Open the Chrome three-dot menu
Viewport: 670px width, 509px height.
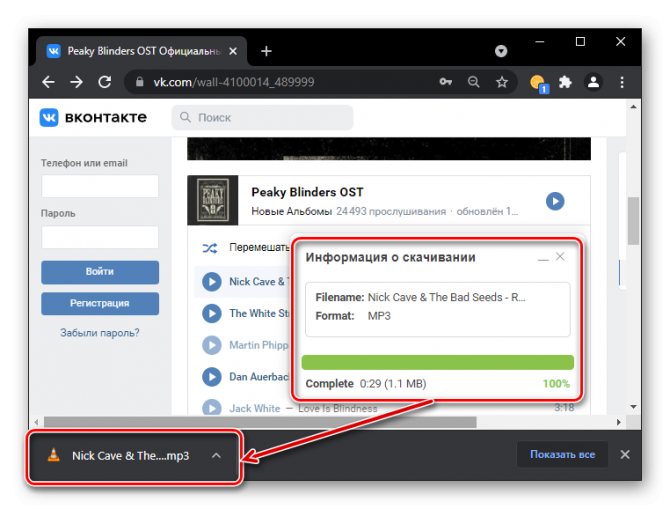coord(622,82)
